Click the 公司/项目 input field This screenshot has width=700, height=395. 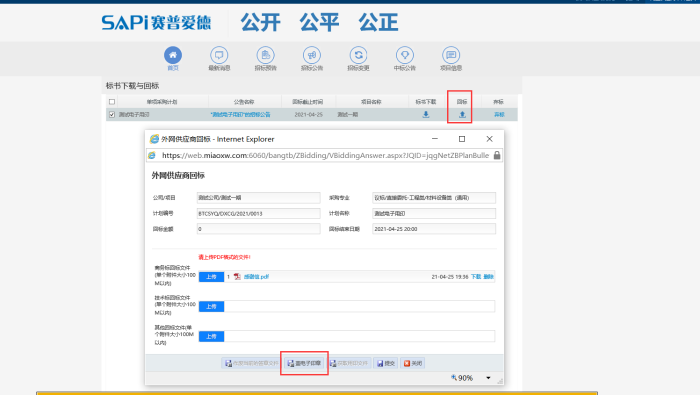click(x=258, y=198)
